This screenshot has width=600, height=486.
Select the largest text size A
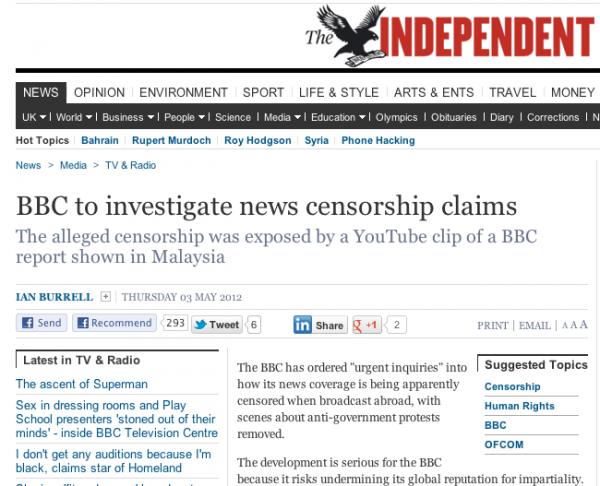[x=583, y=325]
